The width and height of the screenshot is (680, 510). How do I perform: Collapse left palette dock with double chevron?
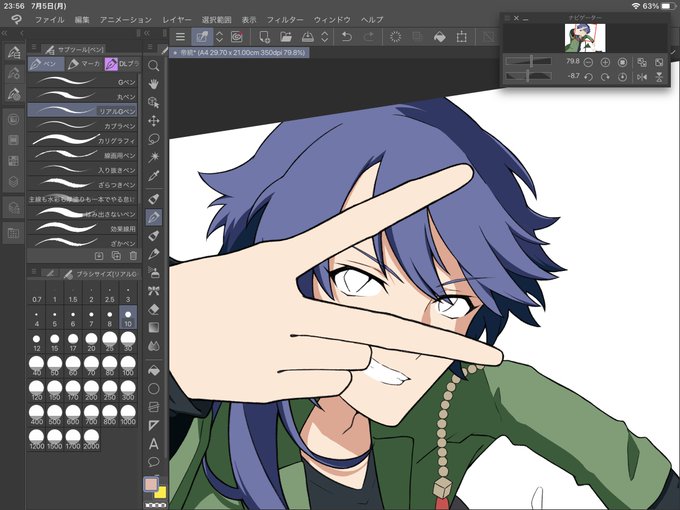click(4, 33)
